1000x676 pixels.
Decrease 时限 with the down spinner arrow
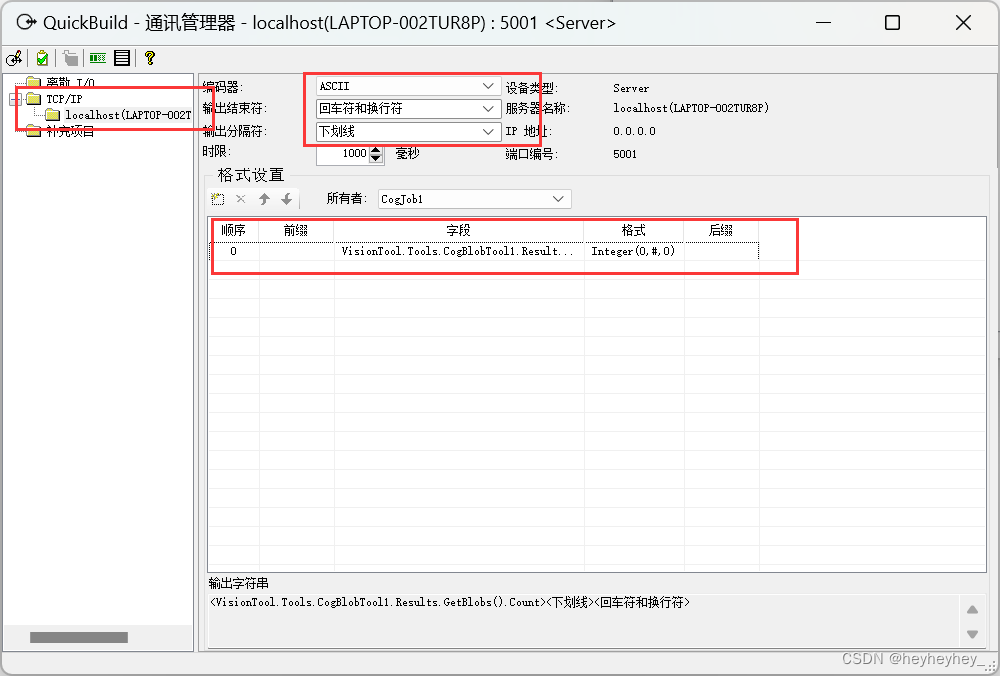pos(376,158)
